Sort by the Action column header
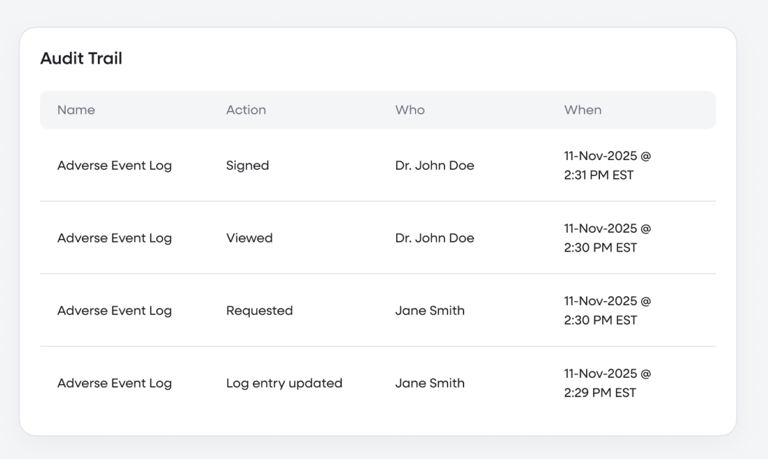This screenshot has height=459, width=768. 246,110
